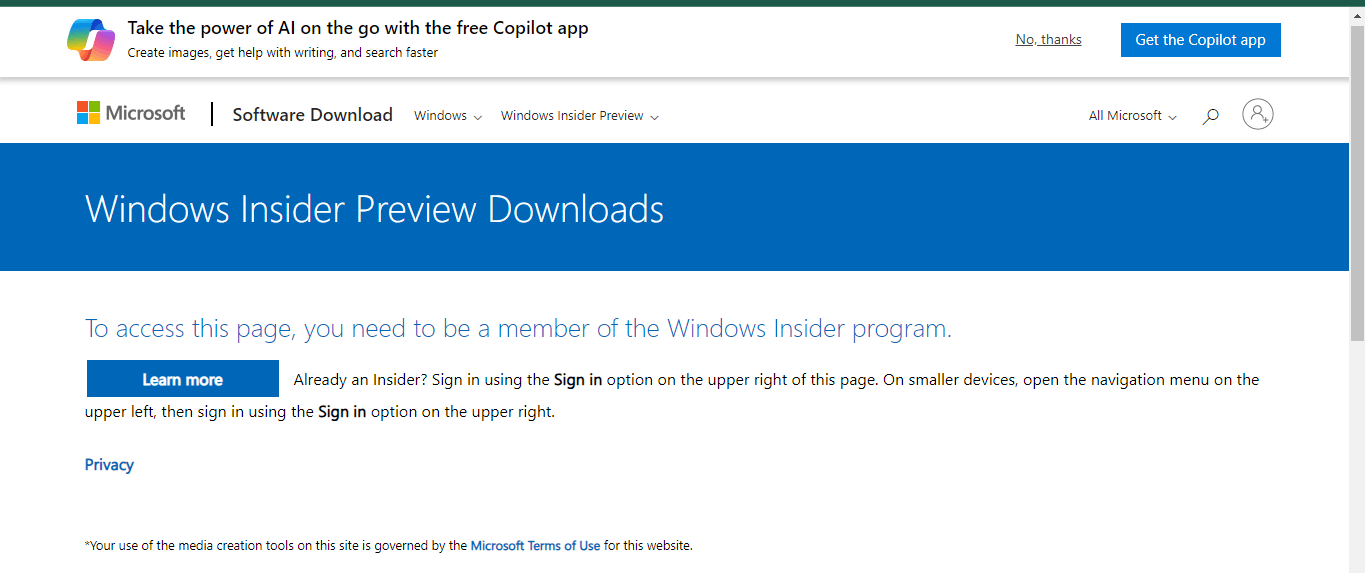Screen dimensions: 1365x573
Task: Click the Windows Insider Preview Downloads heading
Action: pos(375,209)
